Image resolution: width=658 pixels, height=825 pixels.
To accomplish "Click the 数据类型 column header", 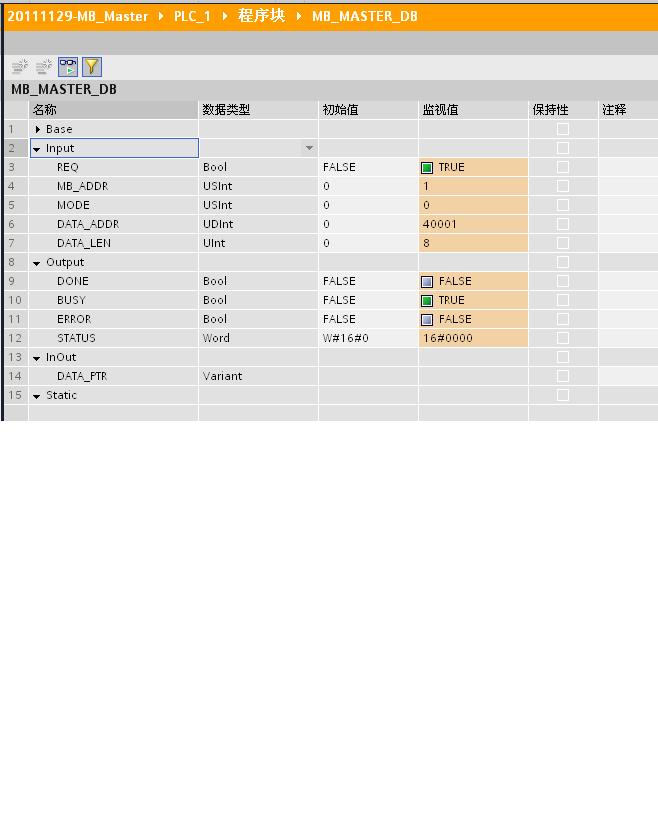I will point(258,110).
